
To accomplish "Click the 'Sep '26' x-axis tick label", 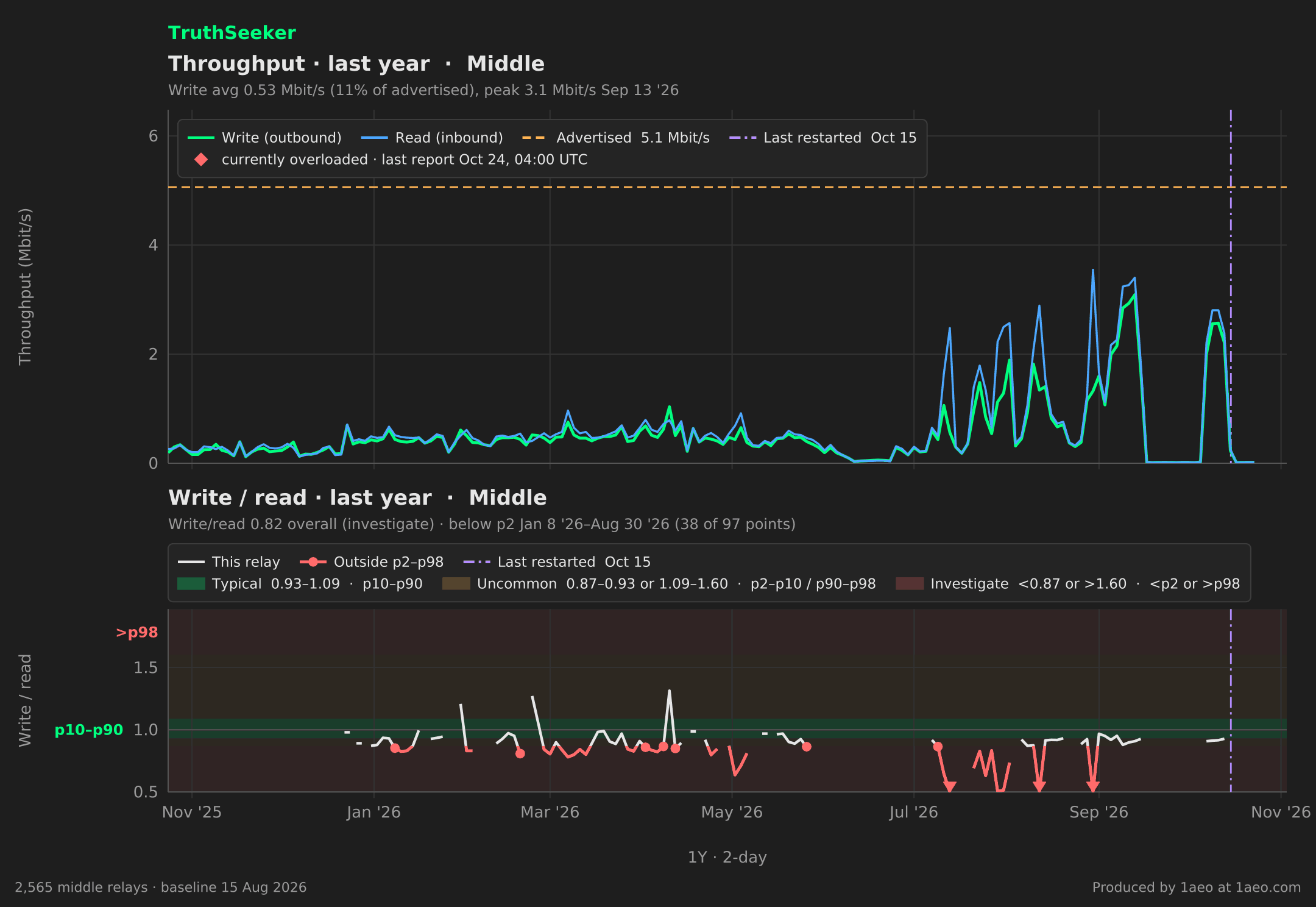I will (1099, 813).
